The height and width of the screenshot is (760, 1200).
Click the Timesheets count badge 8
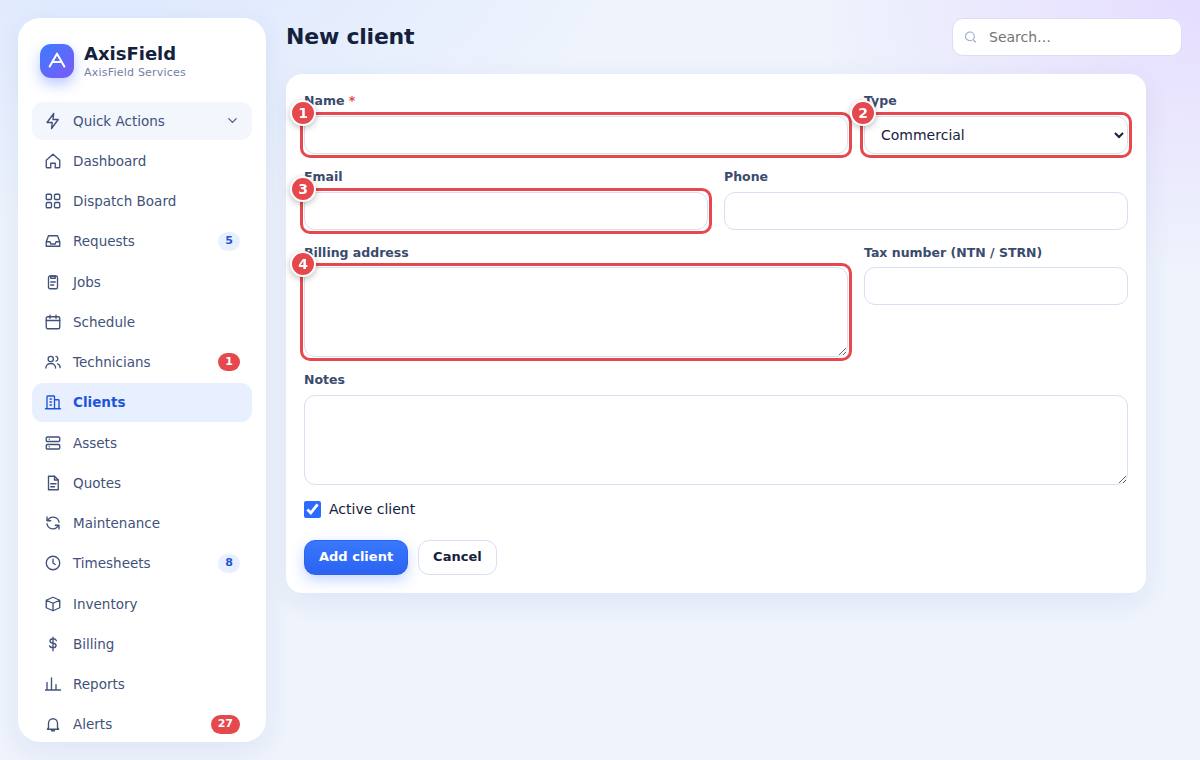coord(229,563)
